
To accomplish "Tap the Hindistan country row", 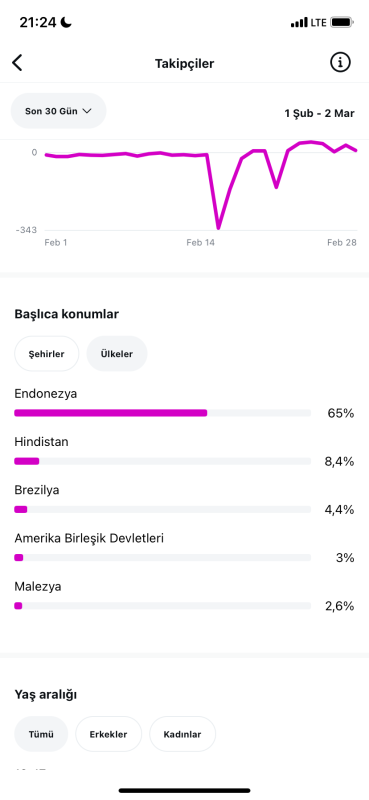I will [184, 452].
